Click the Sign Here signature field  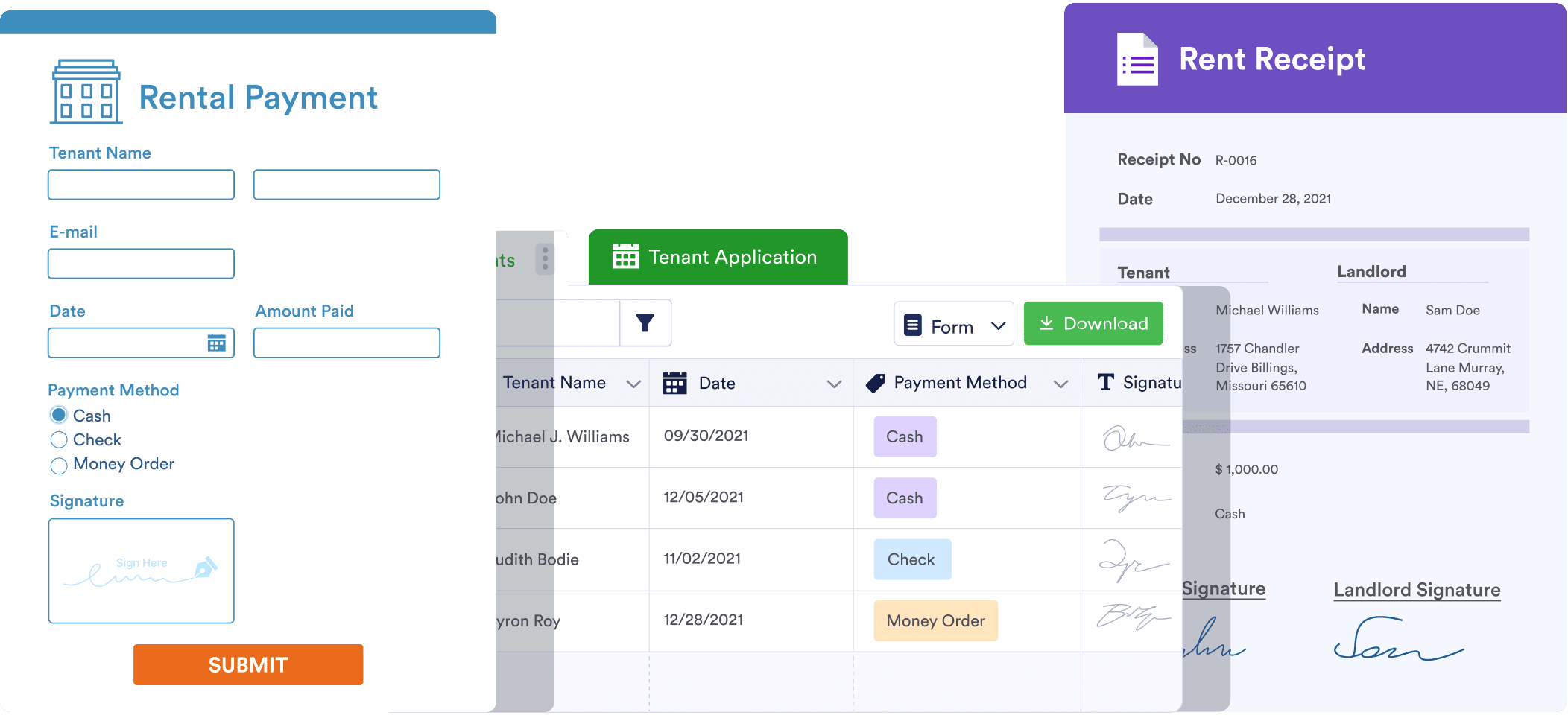141,571
